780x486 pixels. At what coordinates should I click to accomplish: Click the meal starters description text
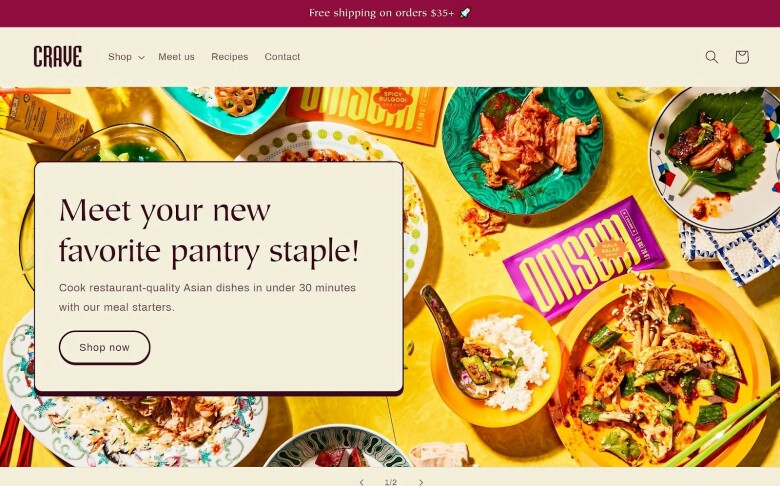click(x=207, y=297)
